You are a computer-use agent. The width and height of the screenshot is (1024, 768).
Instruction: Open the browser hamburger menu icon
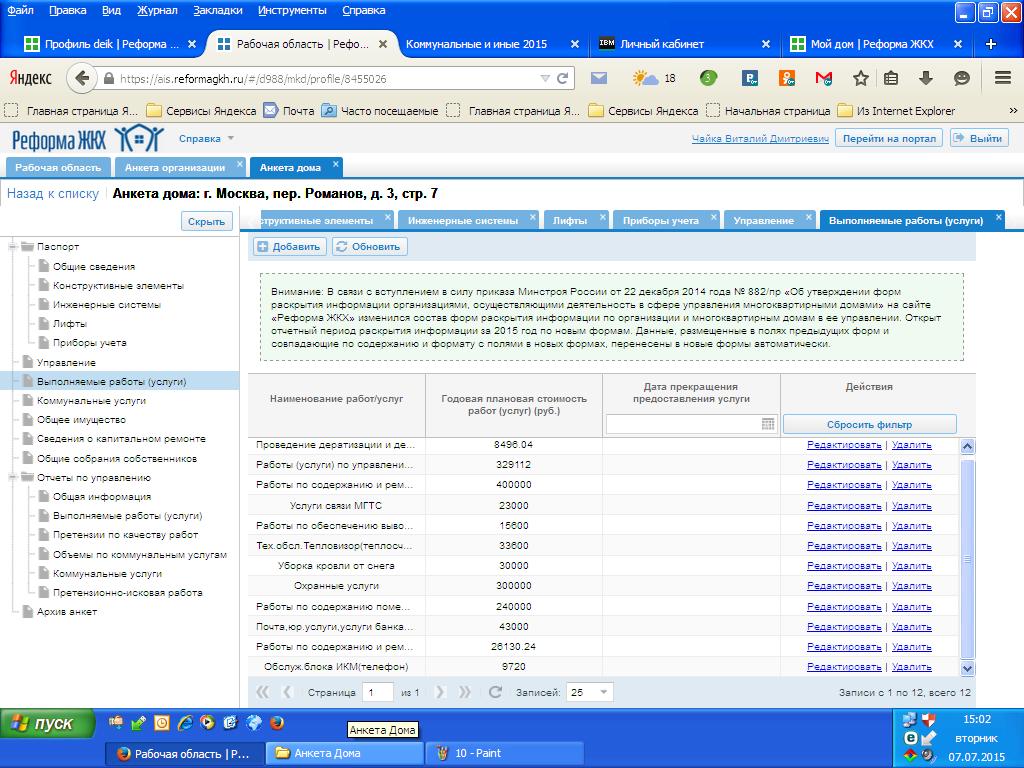point(1003,78)
